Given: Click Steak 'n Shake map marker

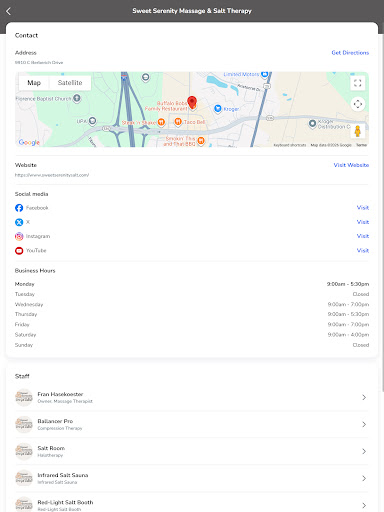Looking at the screenshot, I should 161,122.
